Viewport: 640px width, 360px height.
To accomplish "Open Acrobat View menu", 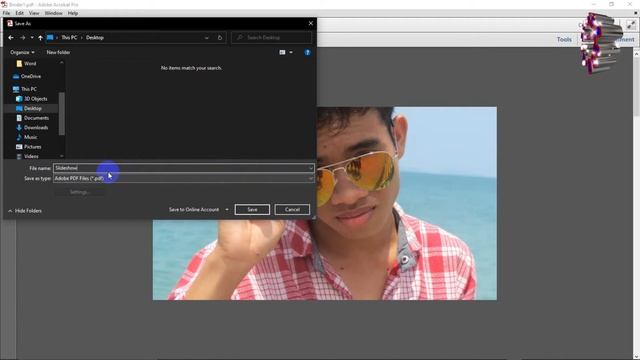I will pyautogui.click(x=34, y=13).
